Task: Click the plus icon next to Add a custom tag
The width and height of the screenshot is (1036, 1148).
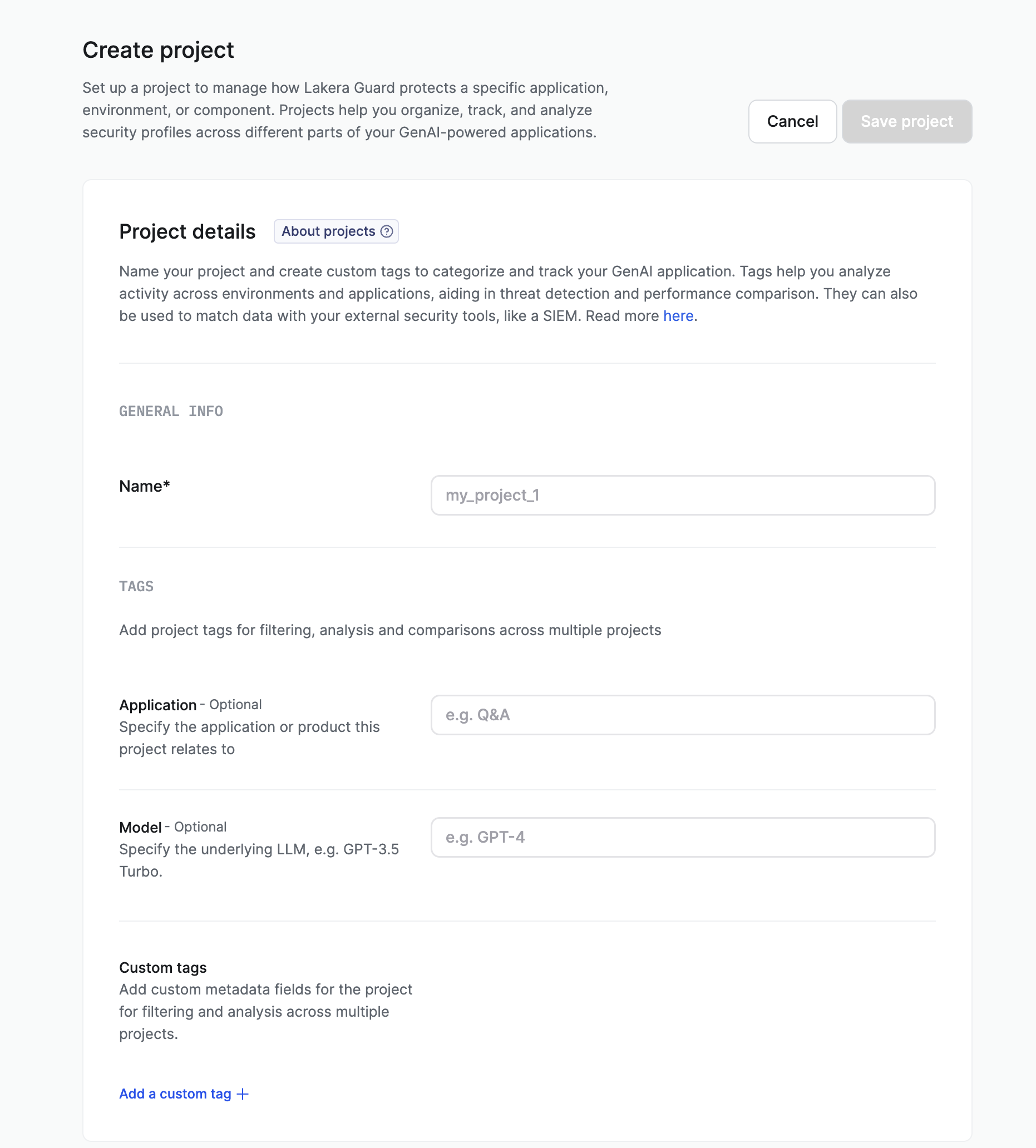Action: point(244,1093)
